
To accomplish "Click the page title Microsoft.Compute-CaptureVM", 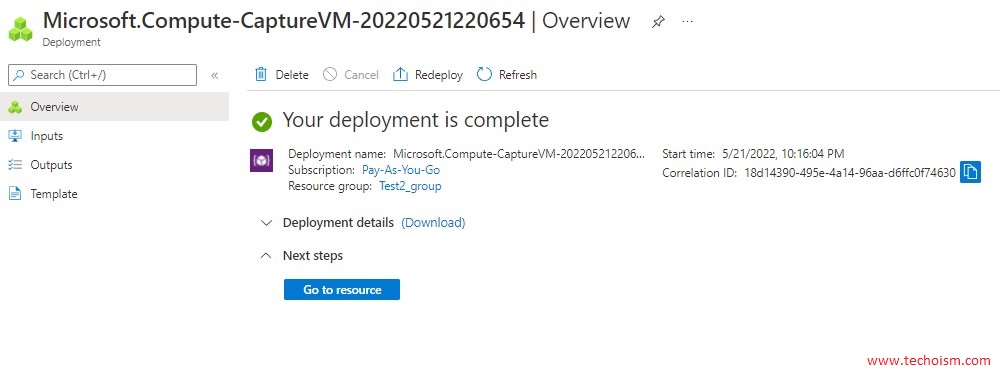I will (x=284, y=20).
